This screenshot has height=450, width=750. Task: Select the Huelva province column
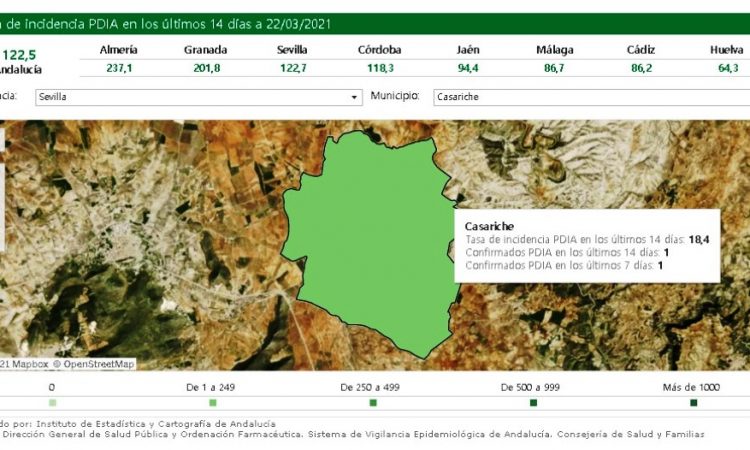(725, 59)
